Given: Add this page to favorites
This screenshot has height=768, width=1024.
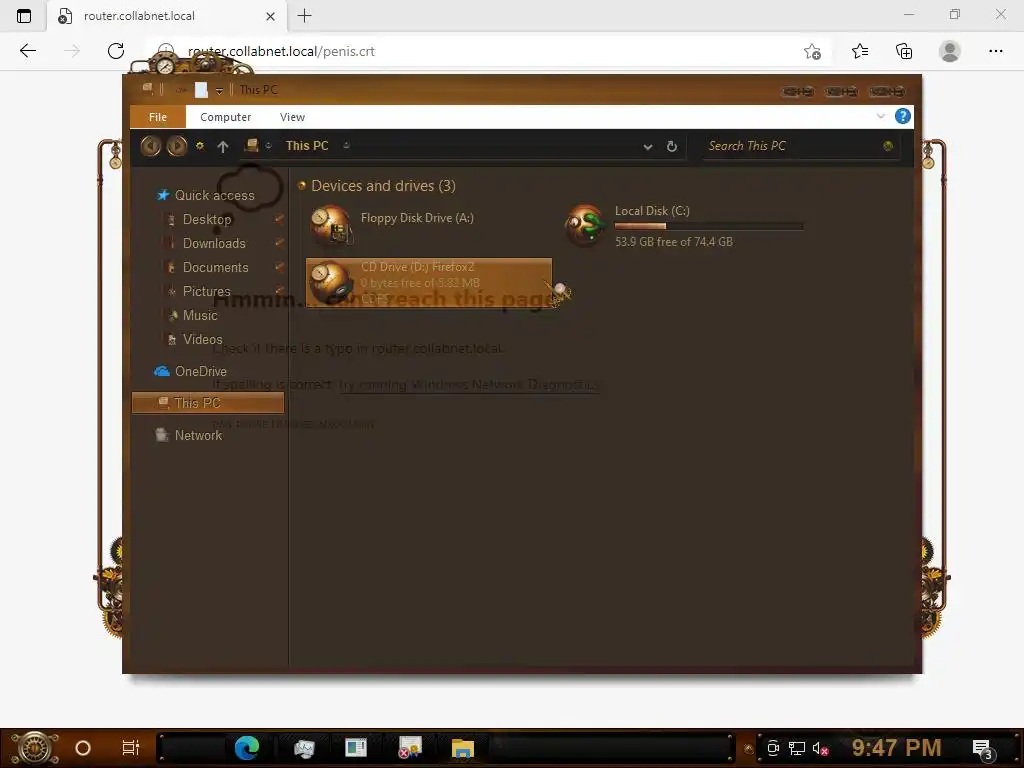Looking at the screenshot, I should [x=812, y=52].
